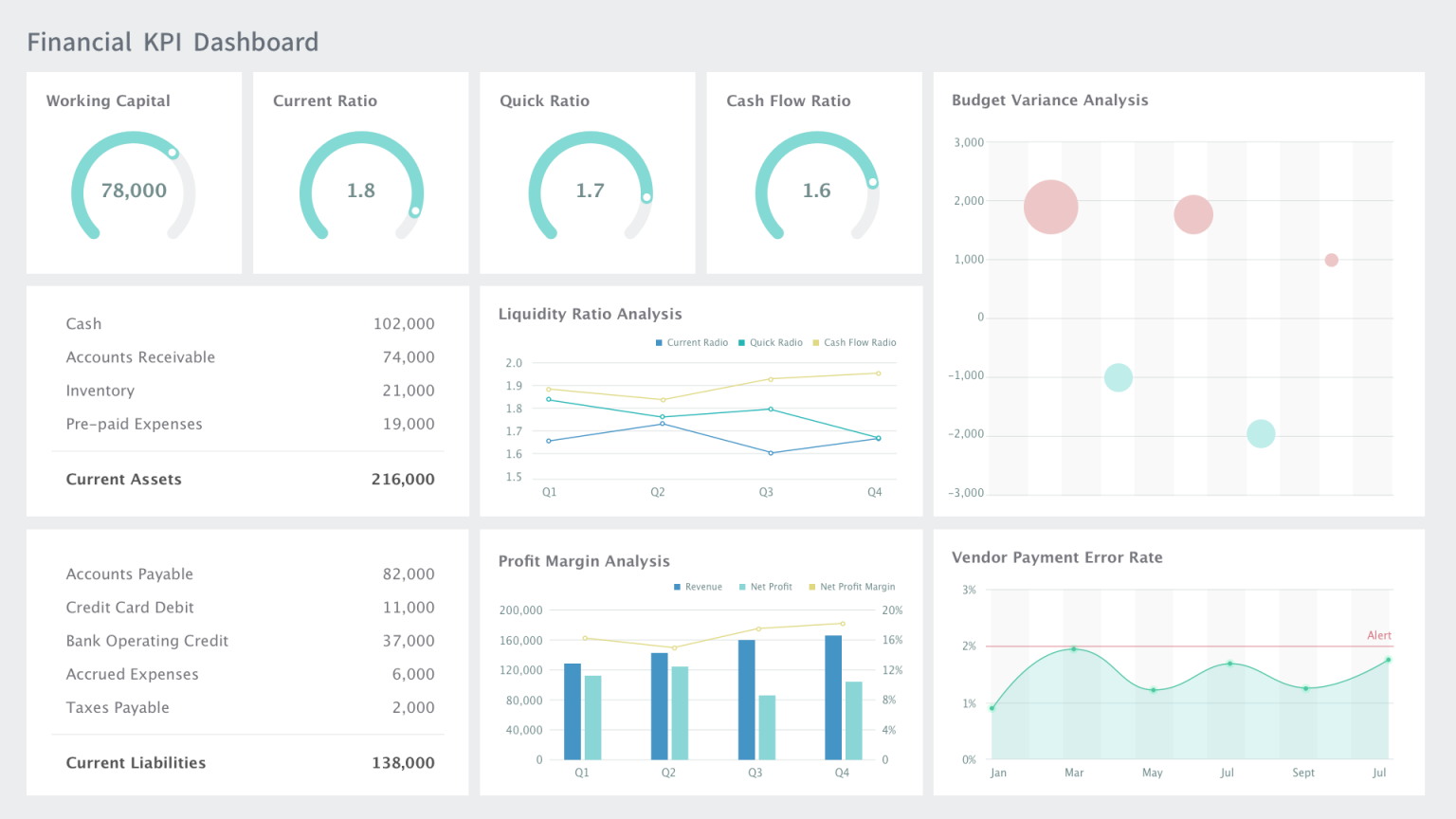Click the Financial KPI Dashboard title
This screenshot has height=819, width=1456.
click(x=173, y=42)
